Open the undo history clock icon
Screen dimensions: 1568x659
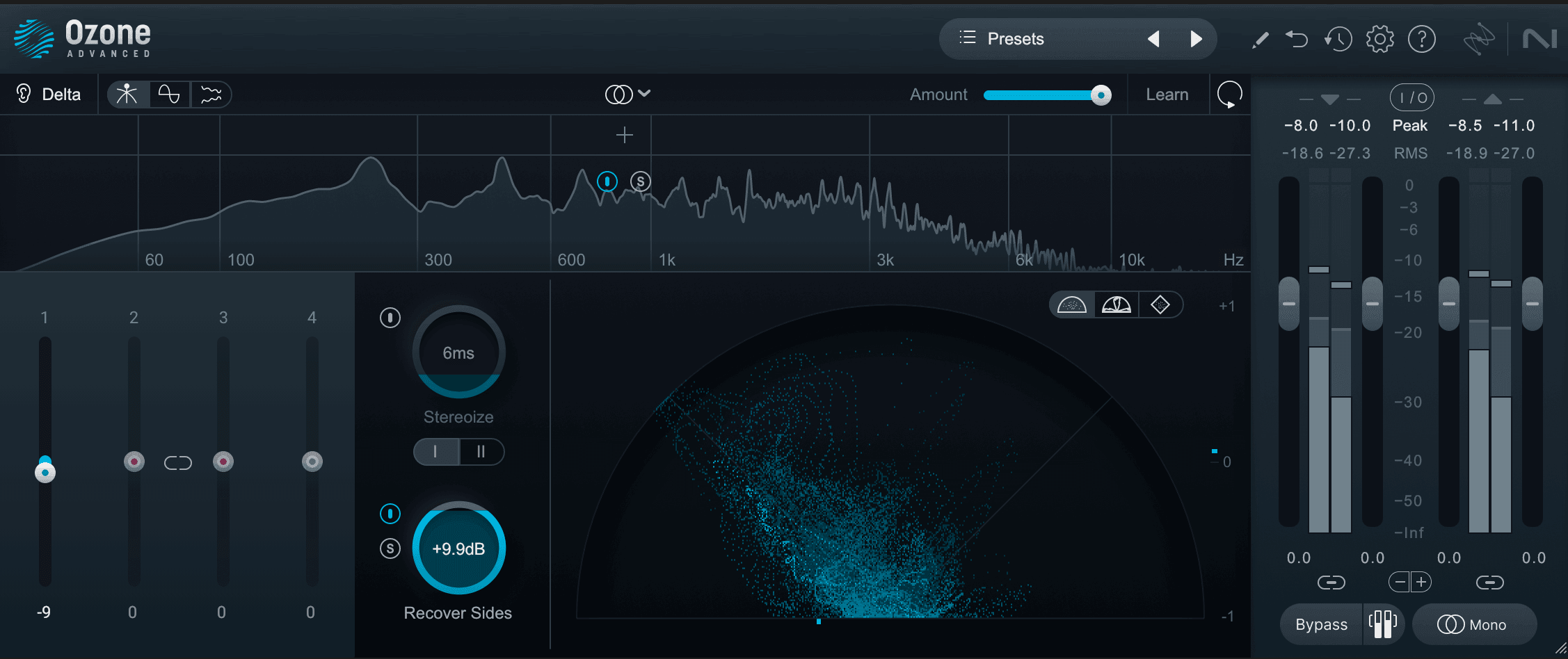pos(1338,39)
